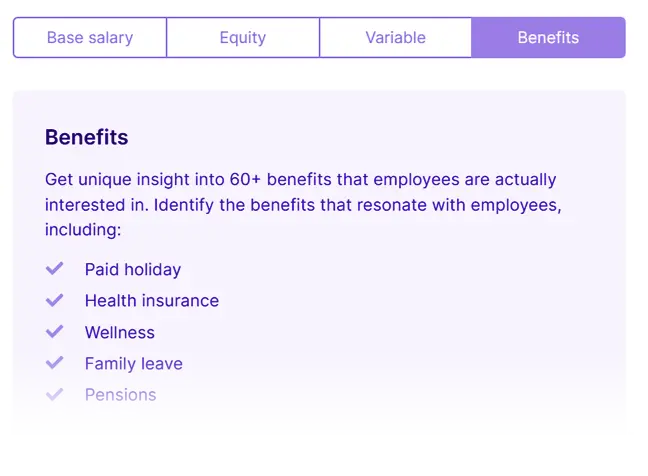Image resolution: width=648 pixels, height=476 pixels.
Task: Click the checkmark beside Pensions
Action: (x=55, y=394)
